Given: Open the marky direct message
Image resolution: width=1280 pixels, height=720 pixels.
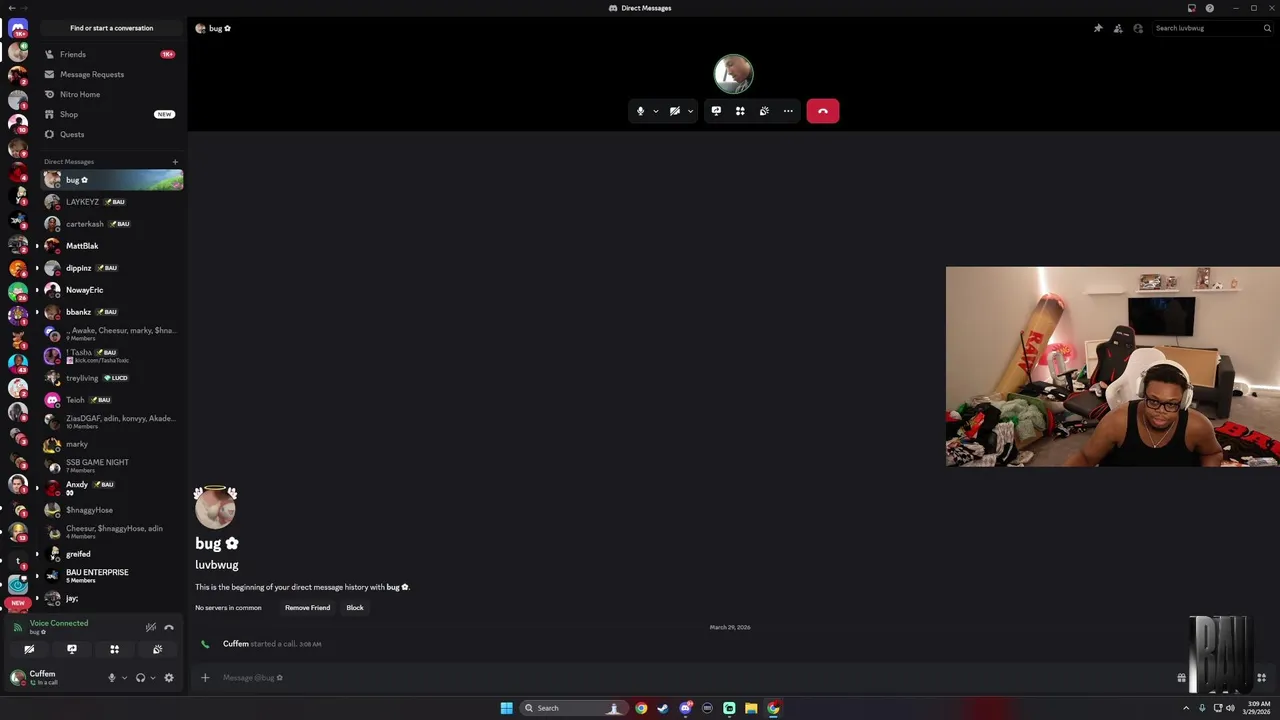Looking at the screenshot, I should coord(111,444).
